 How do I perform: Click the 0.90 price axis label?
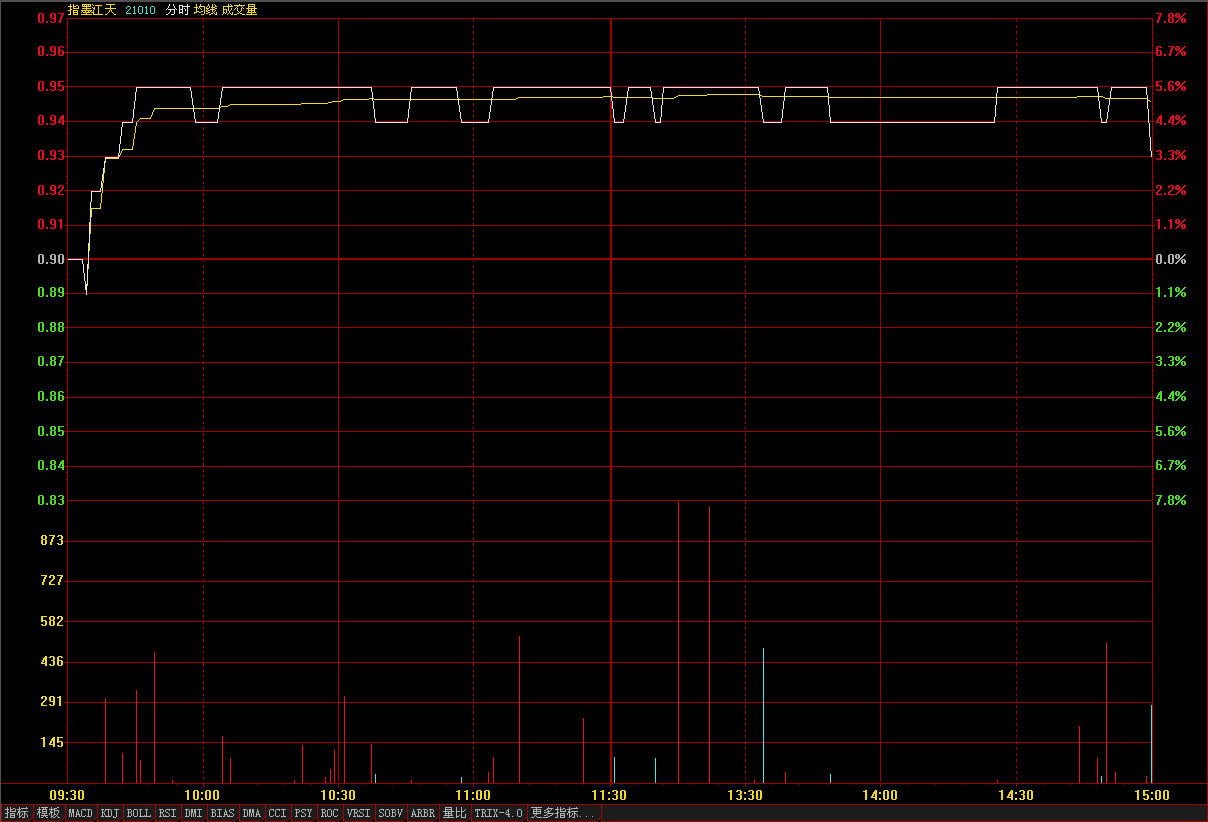[50, 259]
